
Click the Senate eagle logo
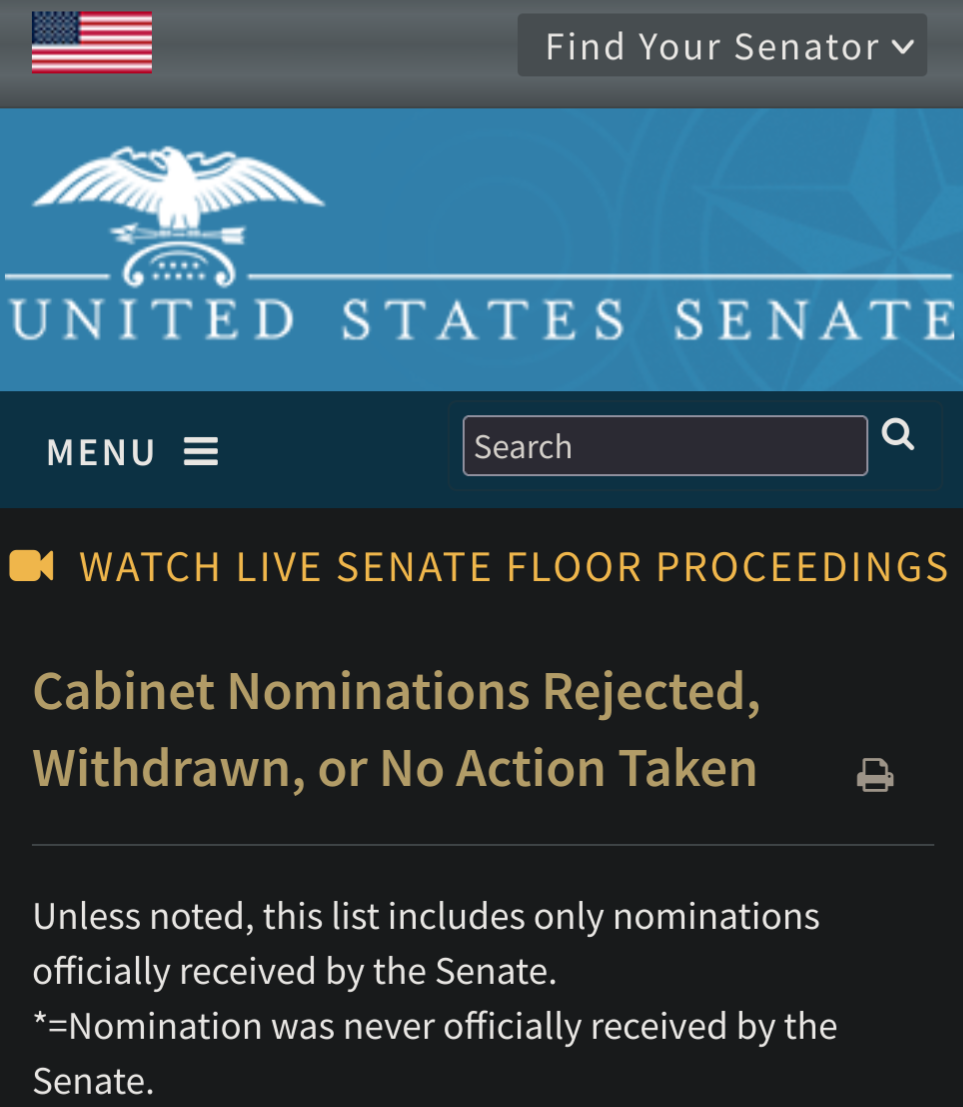click(179, 216)
